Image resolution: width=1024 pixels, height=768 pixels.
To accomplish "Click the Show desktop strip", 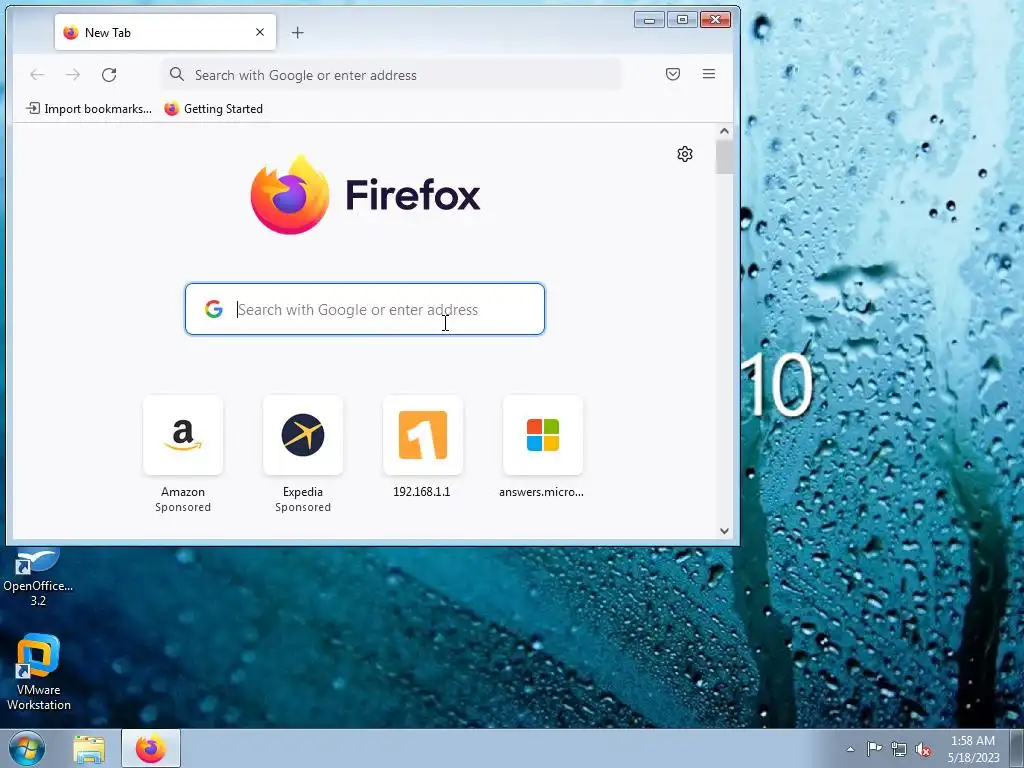I will (1017, 749).
